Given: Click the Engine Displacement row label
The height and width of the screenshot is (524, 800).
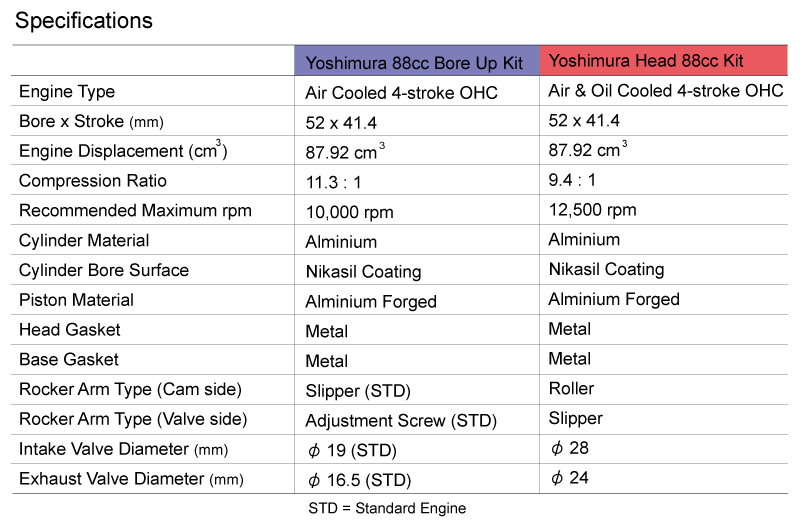Looking at the screenshot, I should [123, 152].
